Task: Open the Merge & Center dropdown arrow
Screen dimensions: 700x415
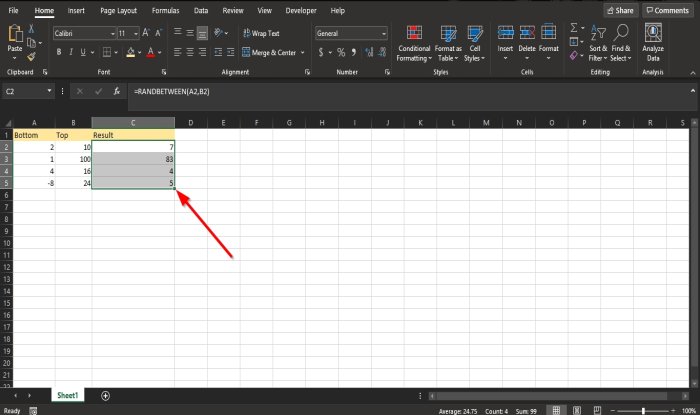Action: pos(303,53)
